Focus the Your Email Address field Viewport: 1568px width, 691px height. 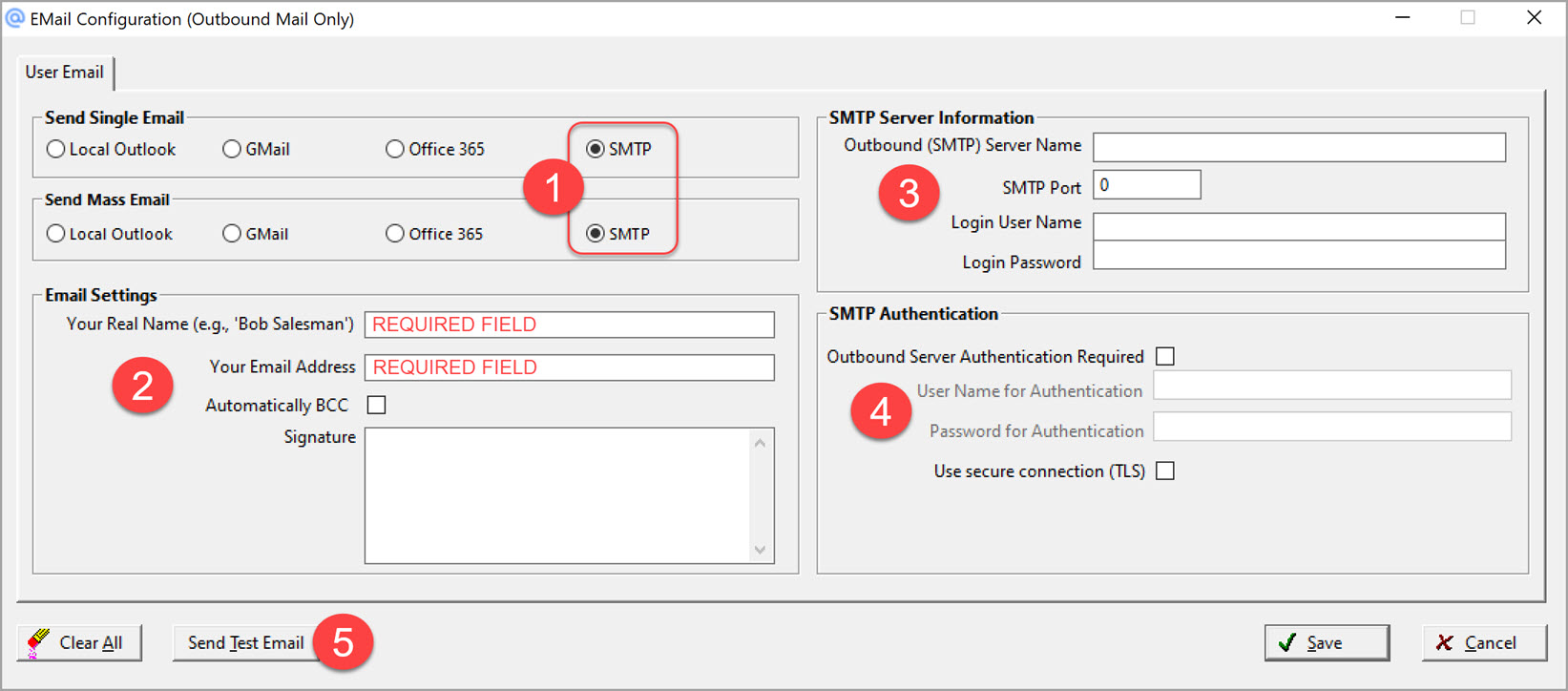click(569, 367)
